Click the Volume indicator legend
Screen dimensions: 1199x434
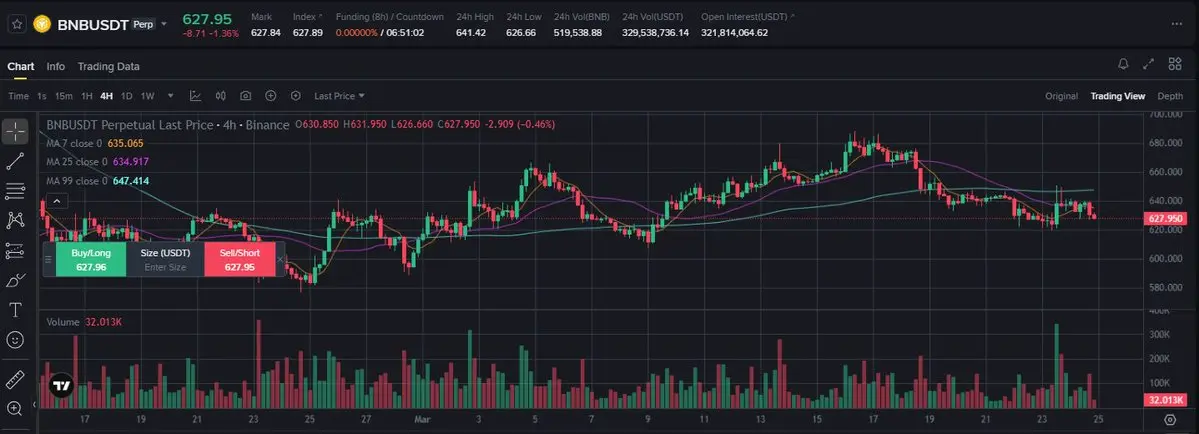(x=84, y=322)
